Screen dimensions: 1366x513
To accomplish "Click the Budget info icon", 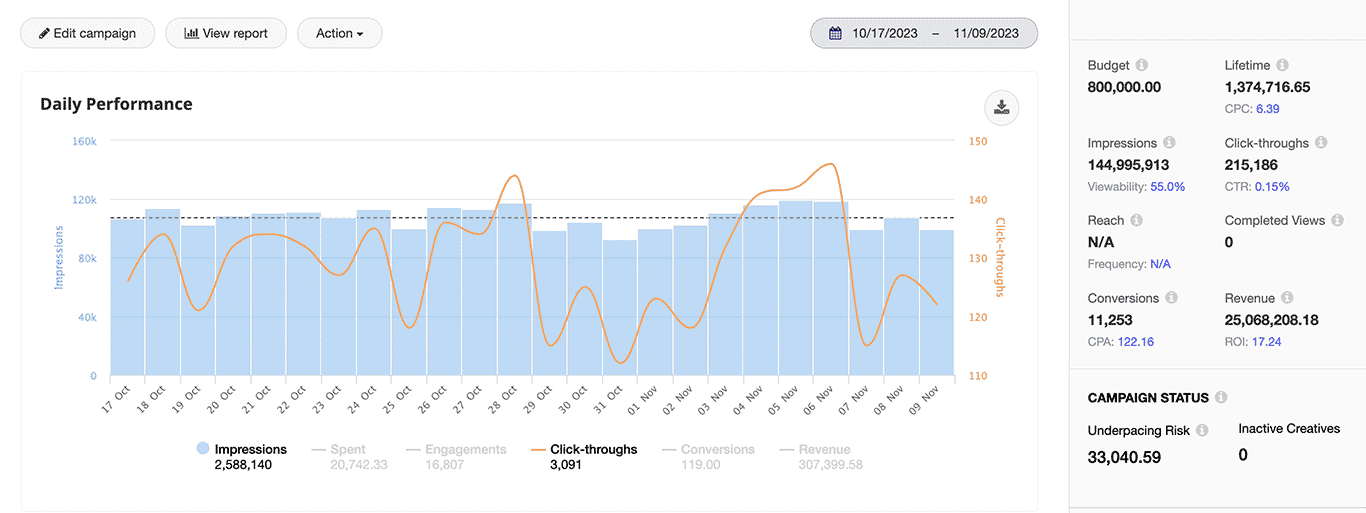I will 1142,65.
